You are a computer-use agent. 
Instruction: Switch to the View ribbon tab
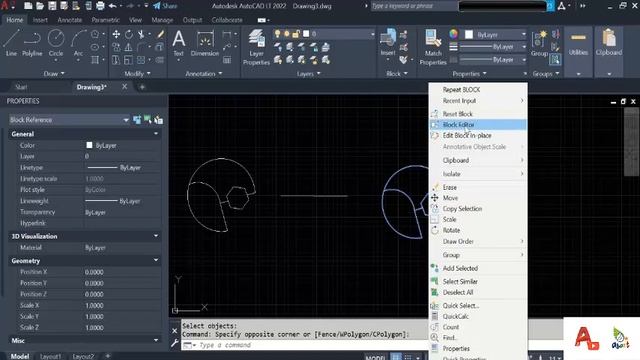coord(135,20)
